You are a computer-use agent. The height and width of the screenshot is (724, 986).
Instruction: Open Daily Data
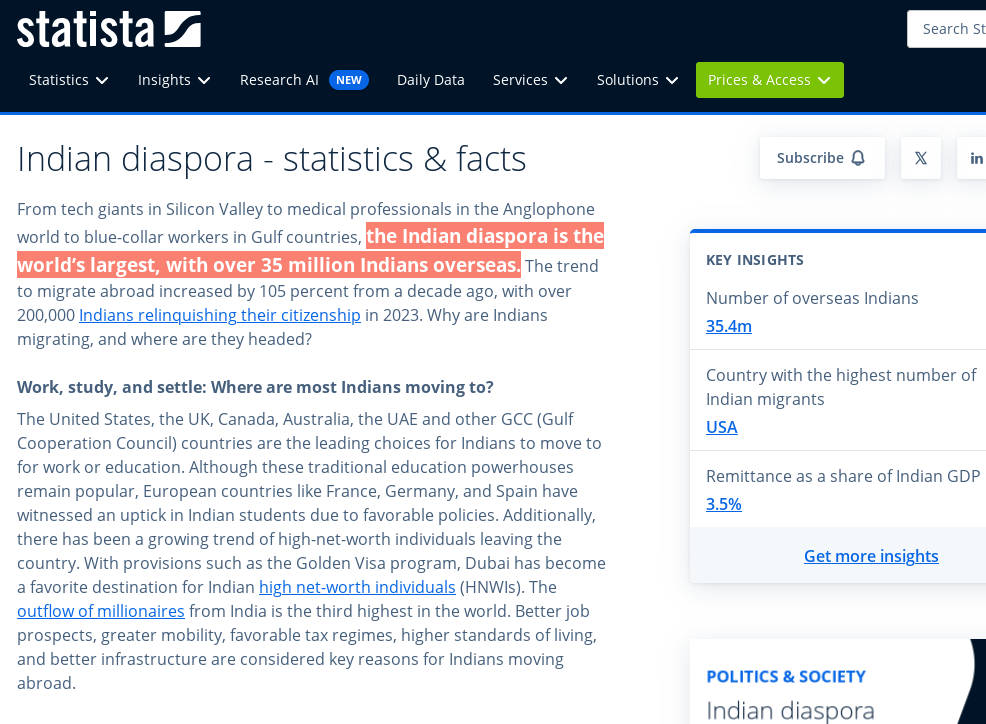coord(431,80)
